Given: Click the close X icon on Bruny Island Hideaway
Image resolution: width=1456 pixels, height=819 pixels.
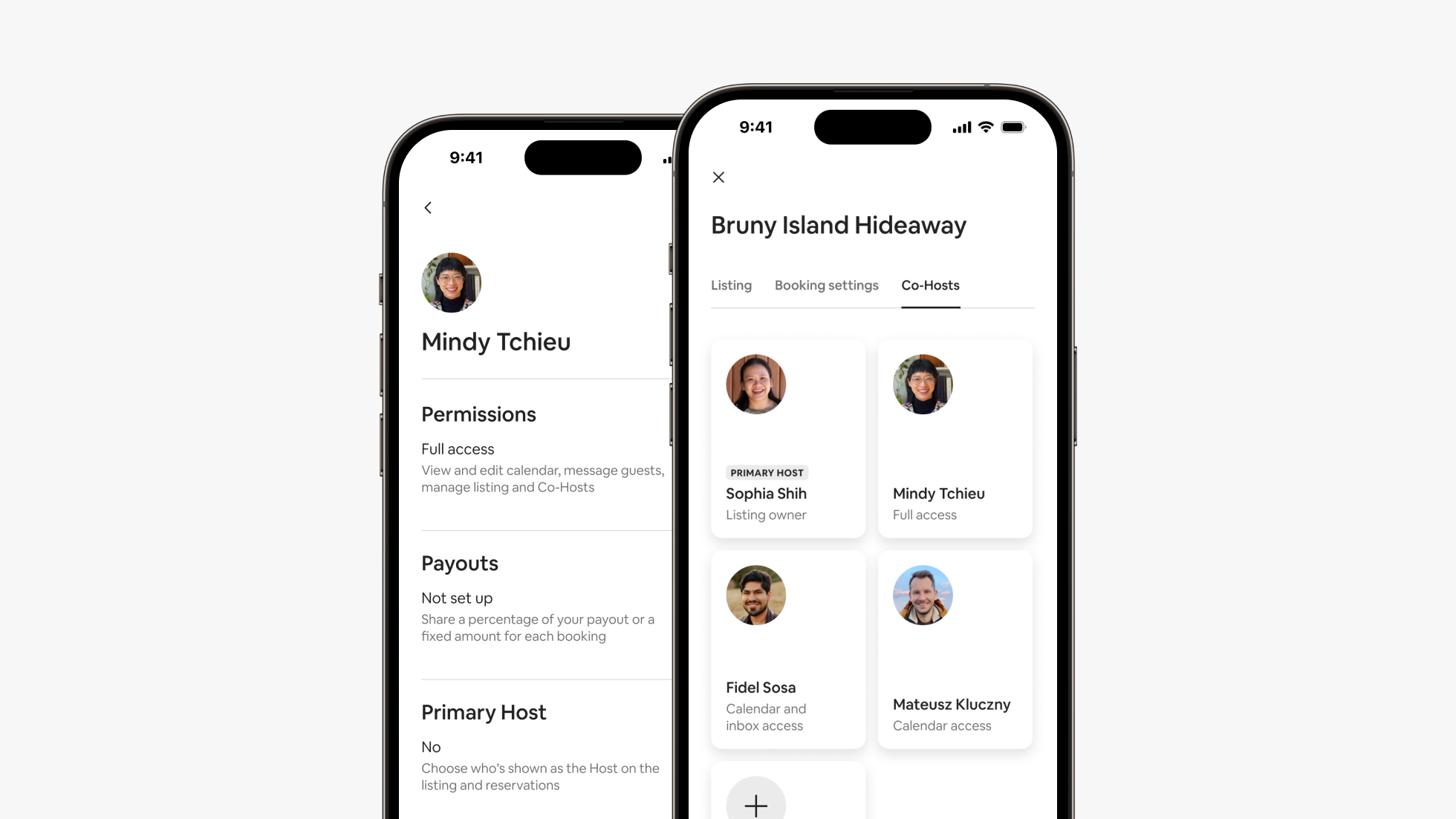Looking at the screenshot, I should (x=718, y=177).
